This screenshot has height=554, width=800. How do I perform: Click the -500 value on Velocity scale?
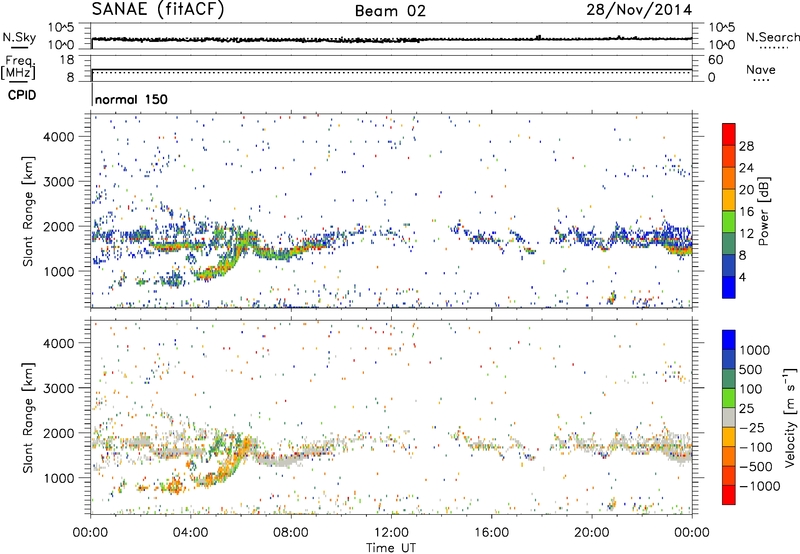(755, 466)
